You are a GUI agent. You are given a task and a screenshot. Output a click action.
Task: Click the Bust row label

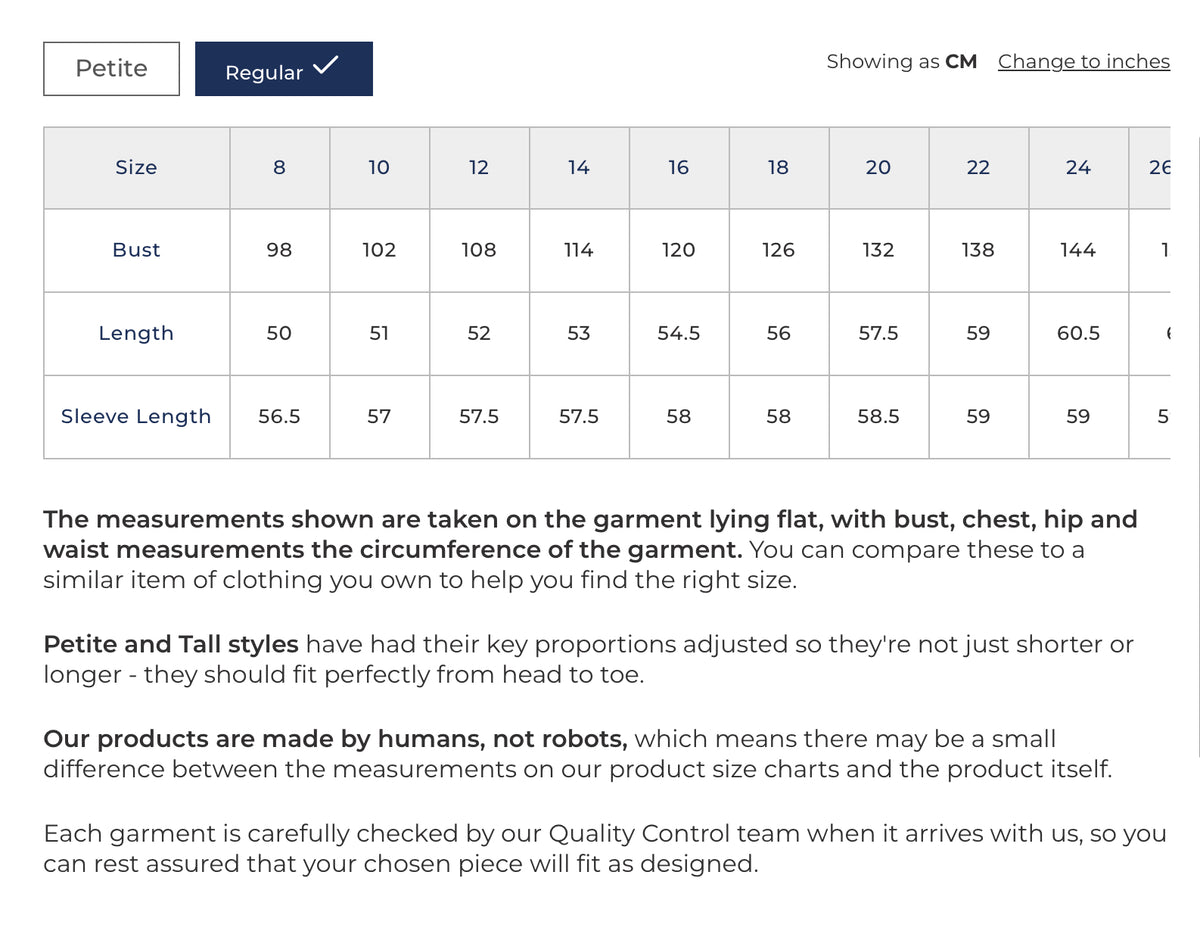(136, 250)
